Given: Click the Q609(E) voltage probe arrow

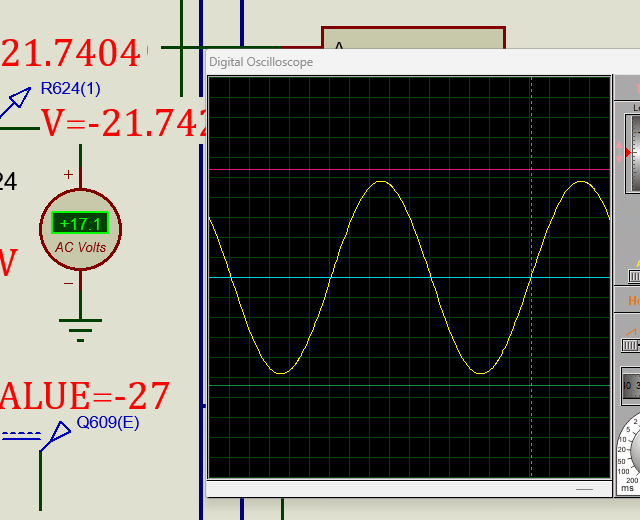Looking at the screenshot, I should (x=56, y=436).
